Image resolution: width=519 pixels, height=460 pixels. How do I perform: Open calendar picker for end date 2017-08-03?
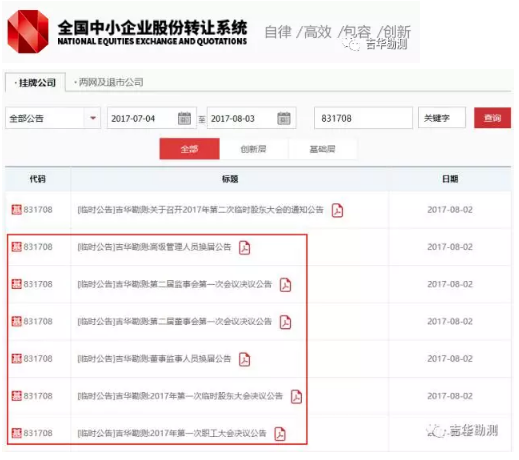tap(284, 118)
